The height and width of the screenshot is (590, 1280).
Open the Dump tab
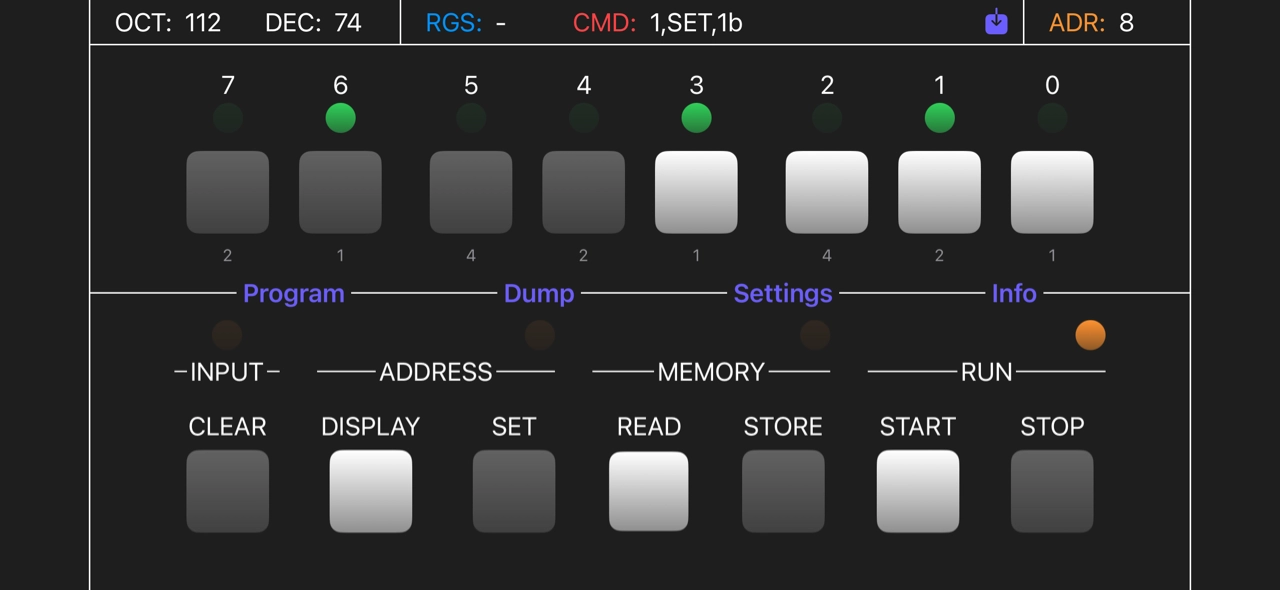coord(539,293)
